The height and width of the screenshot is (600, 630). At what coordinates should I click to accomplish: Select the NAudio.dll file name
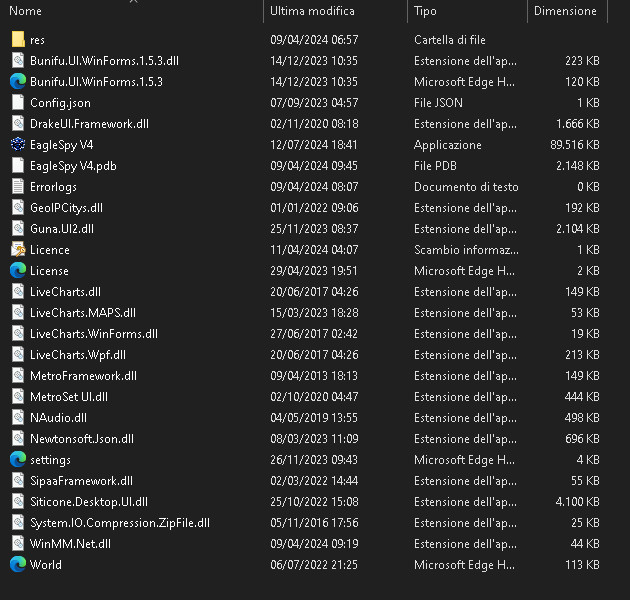58,418
